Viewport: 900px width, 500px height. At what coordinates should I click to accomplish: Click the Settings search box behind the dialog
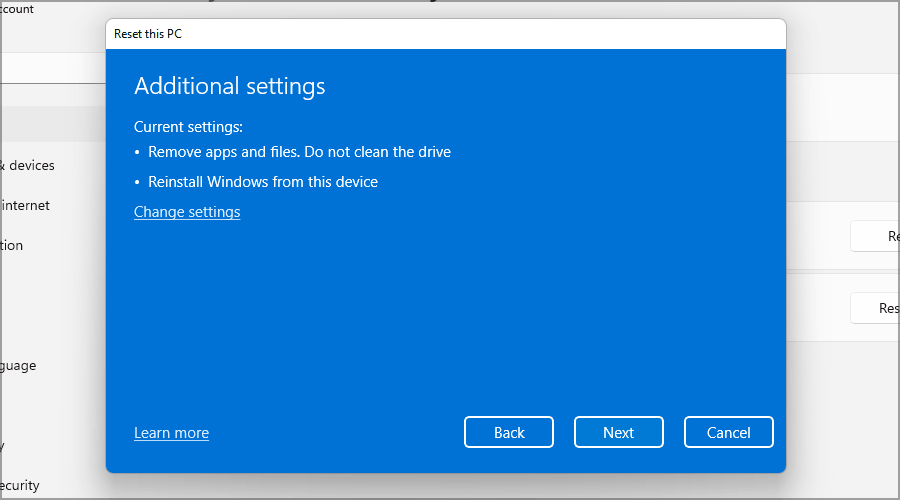coord(50,68)
